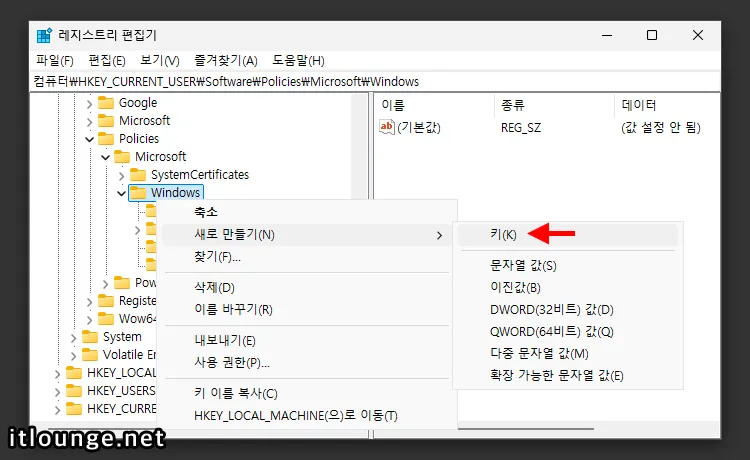The image size is (750, 460).
Task: Collapse the Microsoft key under Policies
Action: point(106,157)
